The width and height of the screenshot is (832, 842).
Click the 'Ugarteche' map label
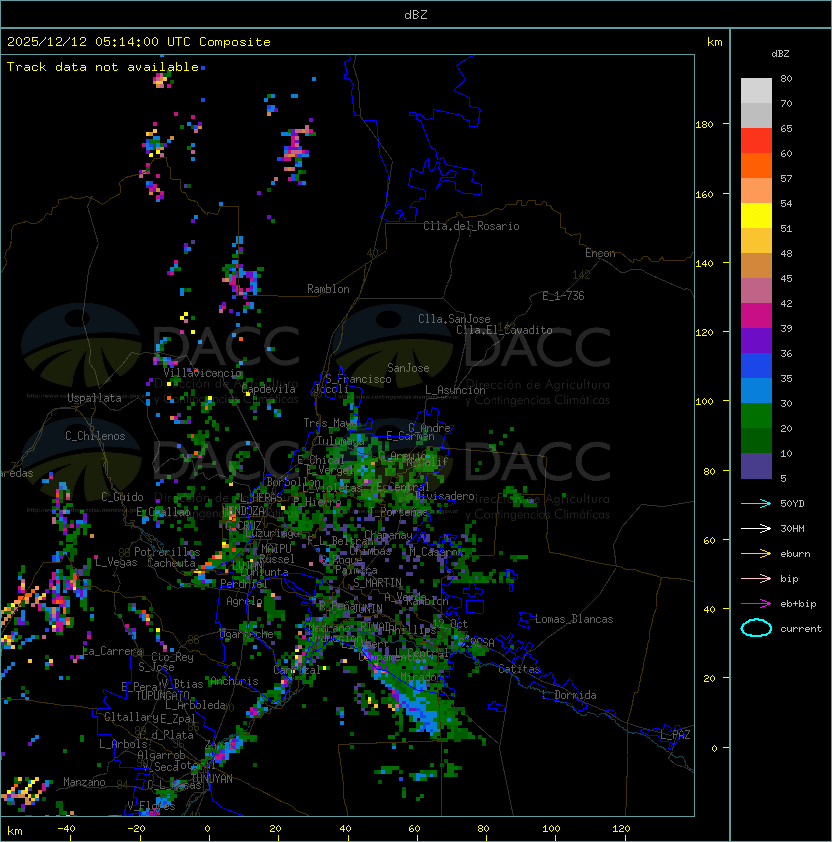pyautogui.click(x=247, y=634)
